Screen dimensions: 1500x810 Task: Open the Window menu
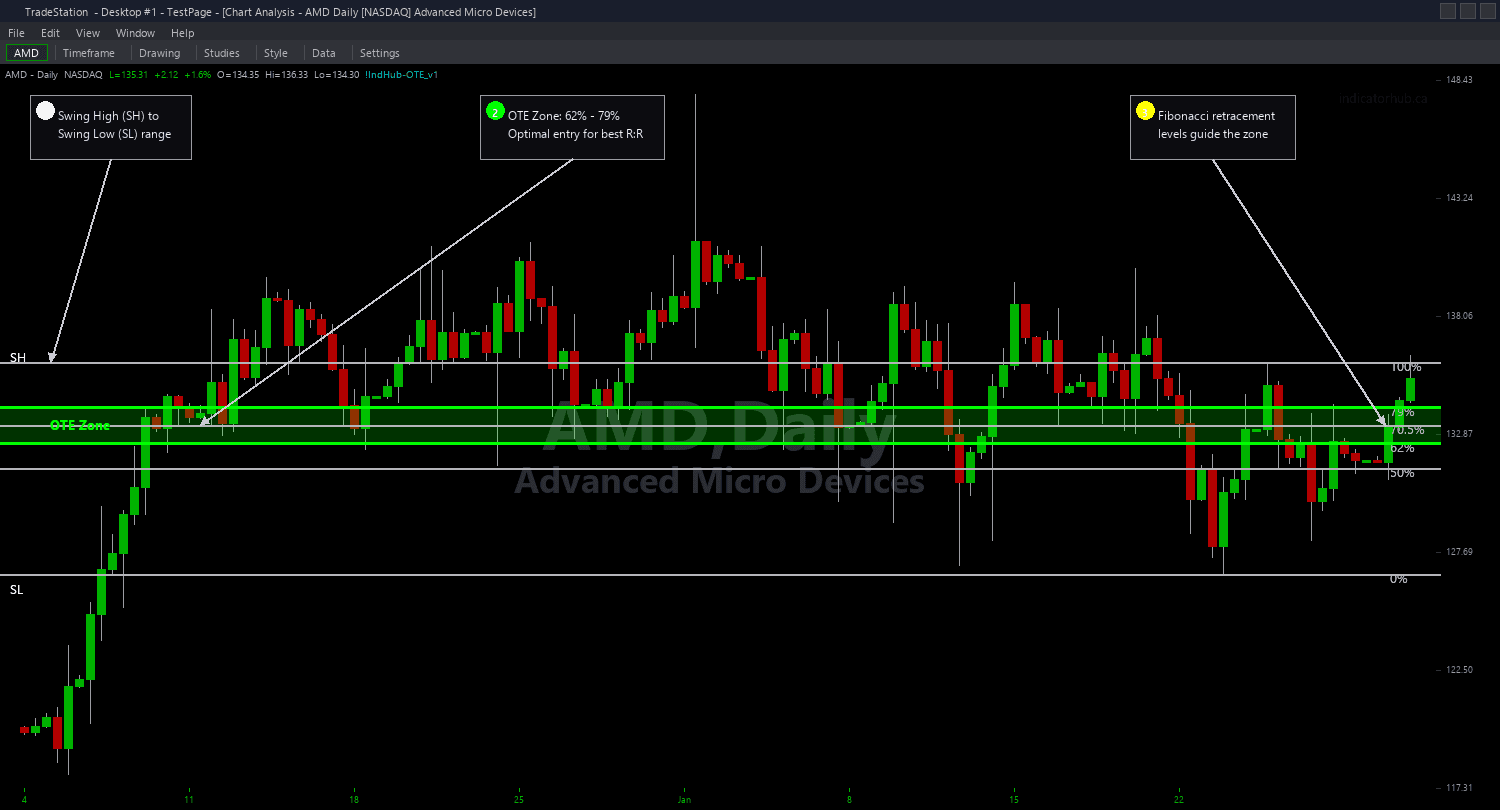click(x=135, y=33)
